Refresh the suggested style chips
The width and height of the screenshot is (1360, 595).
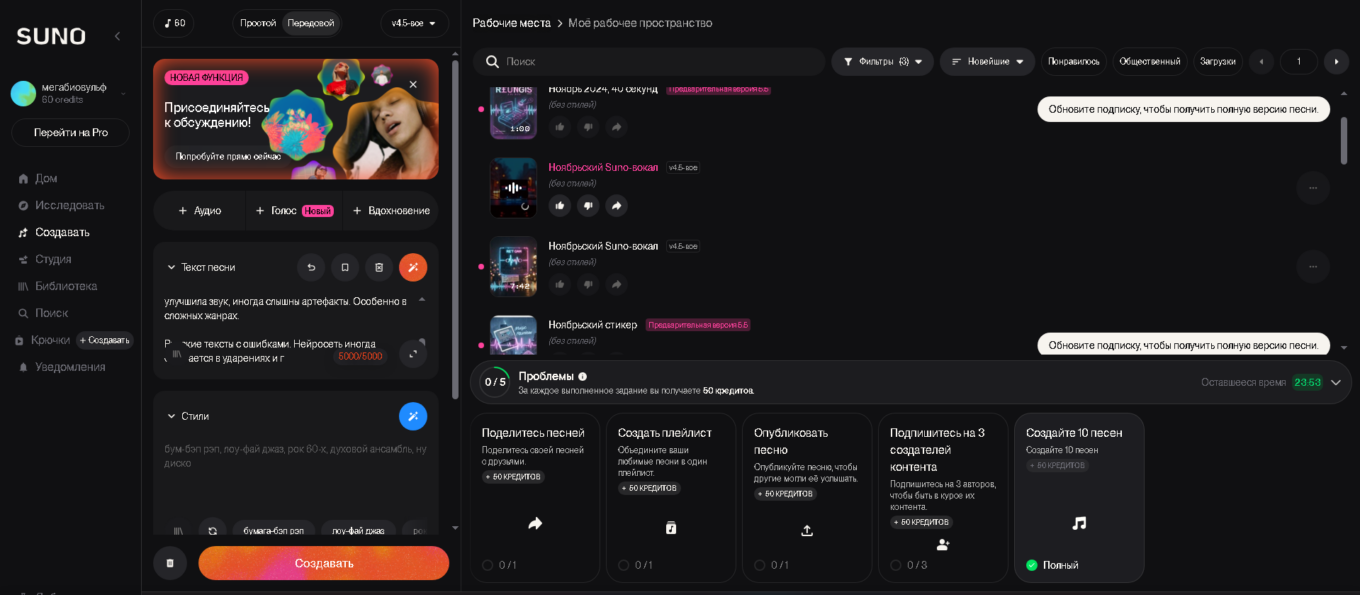211,531
